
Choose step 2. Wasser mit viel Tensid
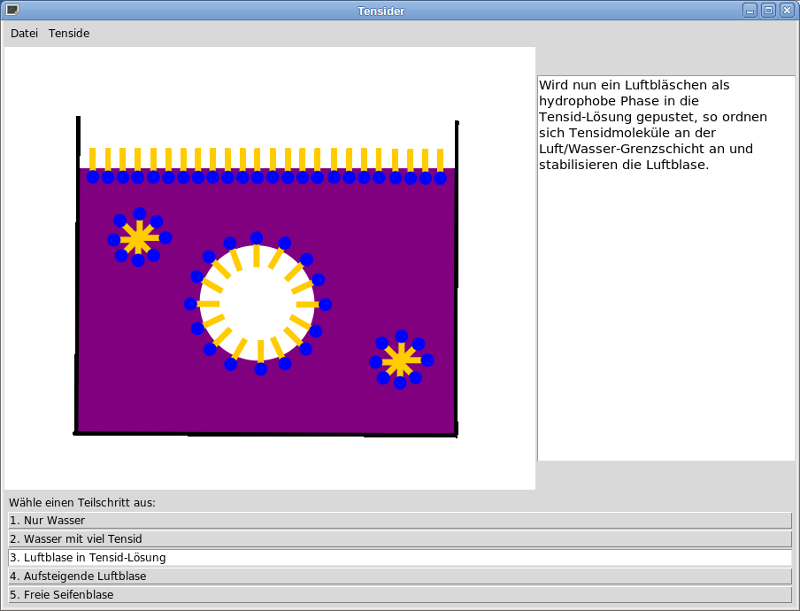coord(400,539)
